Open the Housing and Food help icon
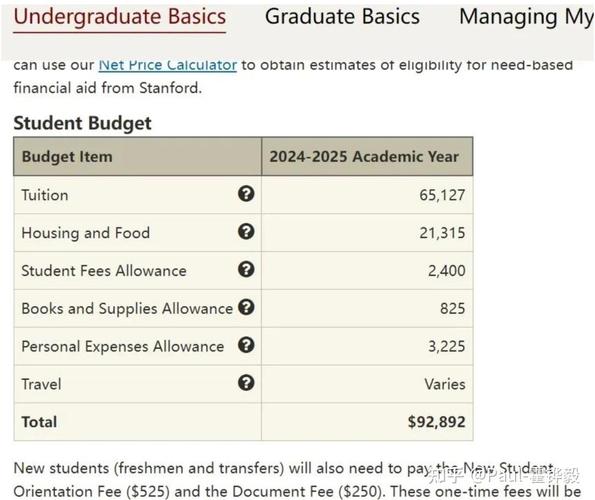Screen dimensions: 595x500 246,231
